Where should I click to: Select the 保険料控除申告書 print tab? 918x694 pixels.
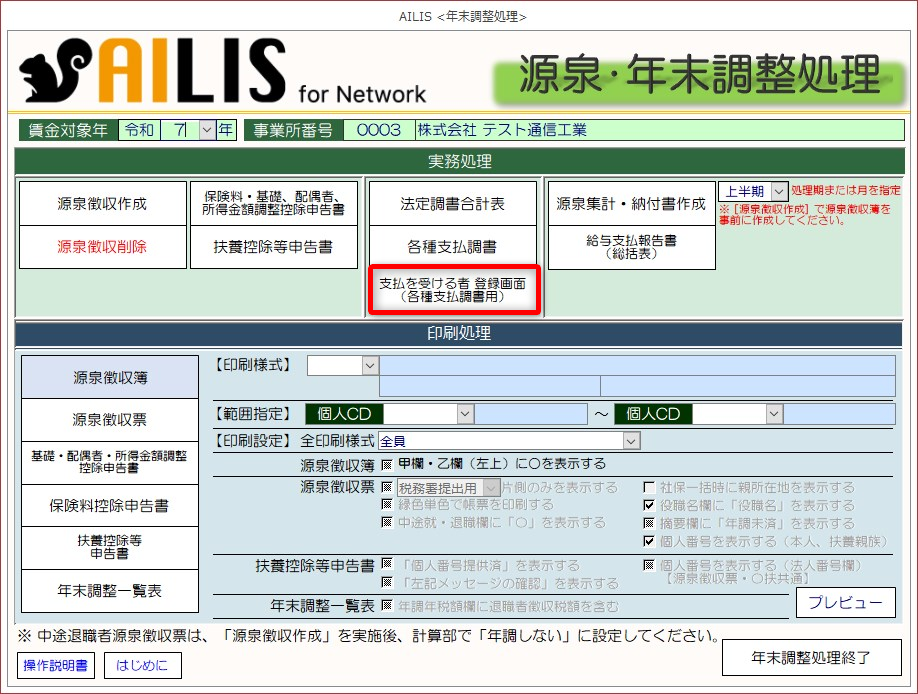tap(110, 506)
